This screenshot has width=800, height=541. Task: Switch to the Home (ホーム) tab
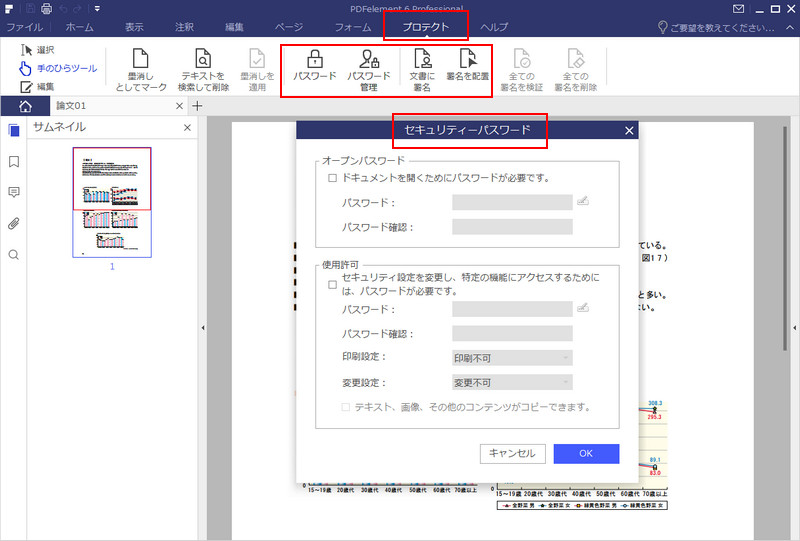79,27
